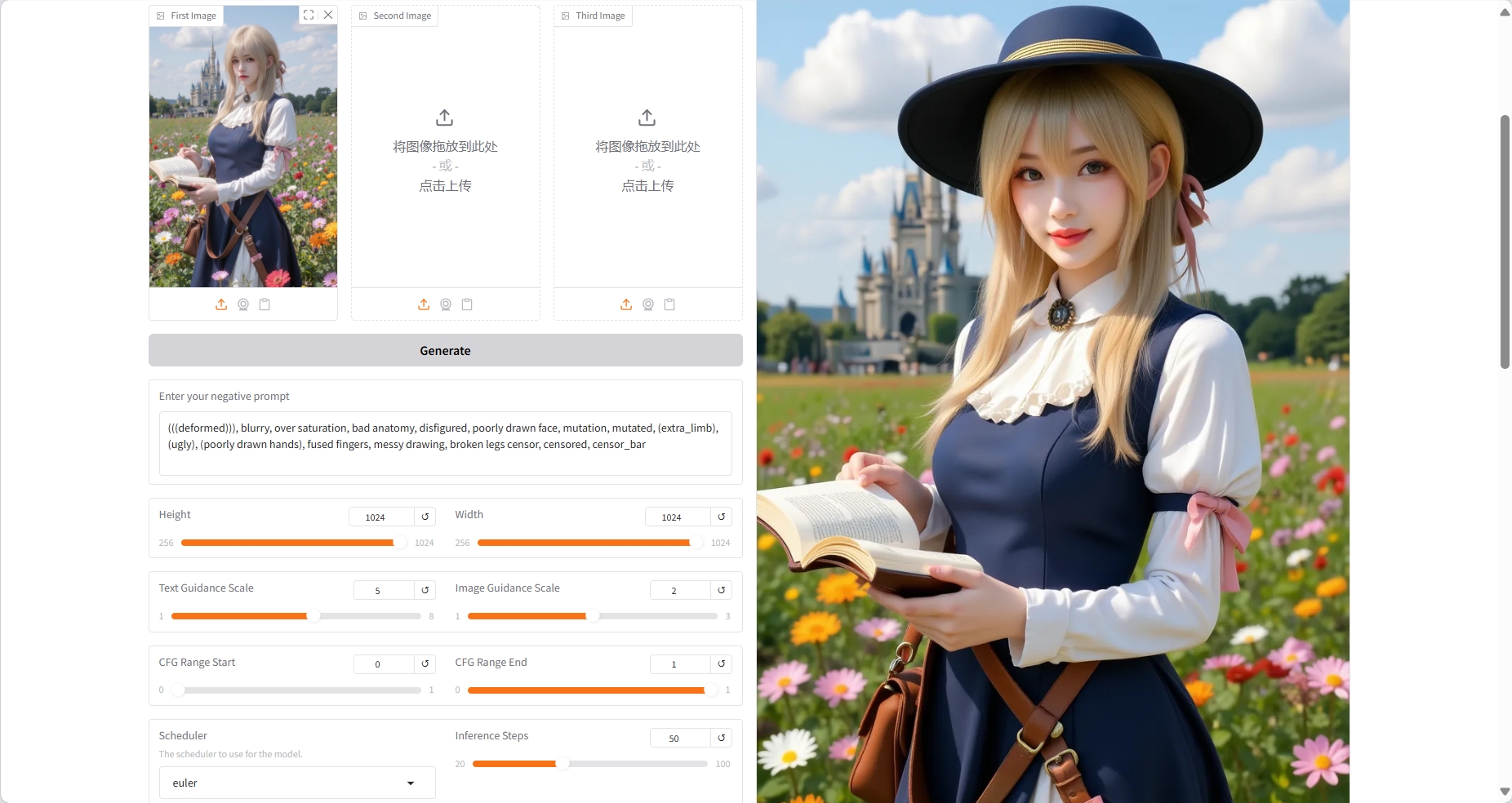Image resolution: width=1512 pixels, height=803 pixels.
Task: Select webcam source under Second Image
Action: point(446,304)
